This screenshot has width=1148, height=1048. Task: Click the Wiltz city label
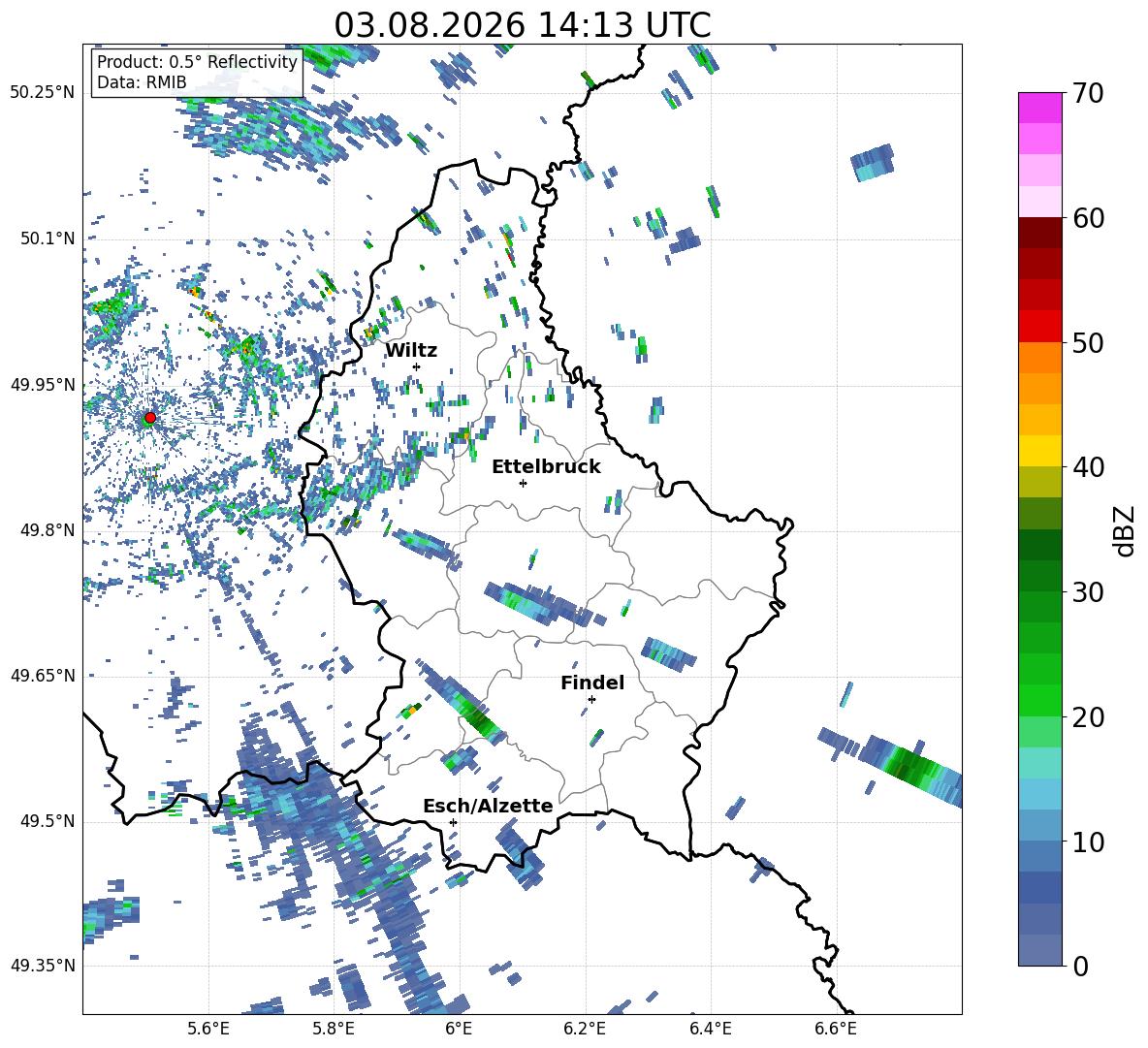click(x=411, y=351)
